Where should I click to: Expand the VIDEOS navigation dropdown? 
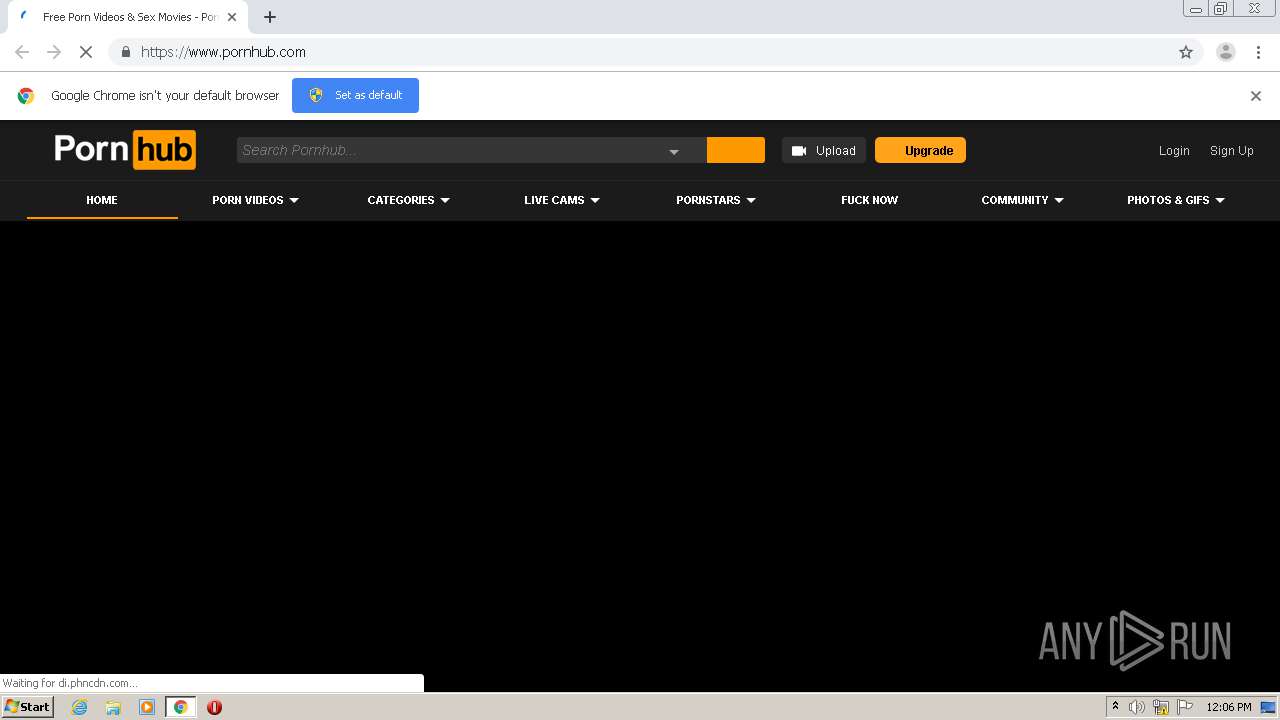click(x=255, y=200)
